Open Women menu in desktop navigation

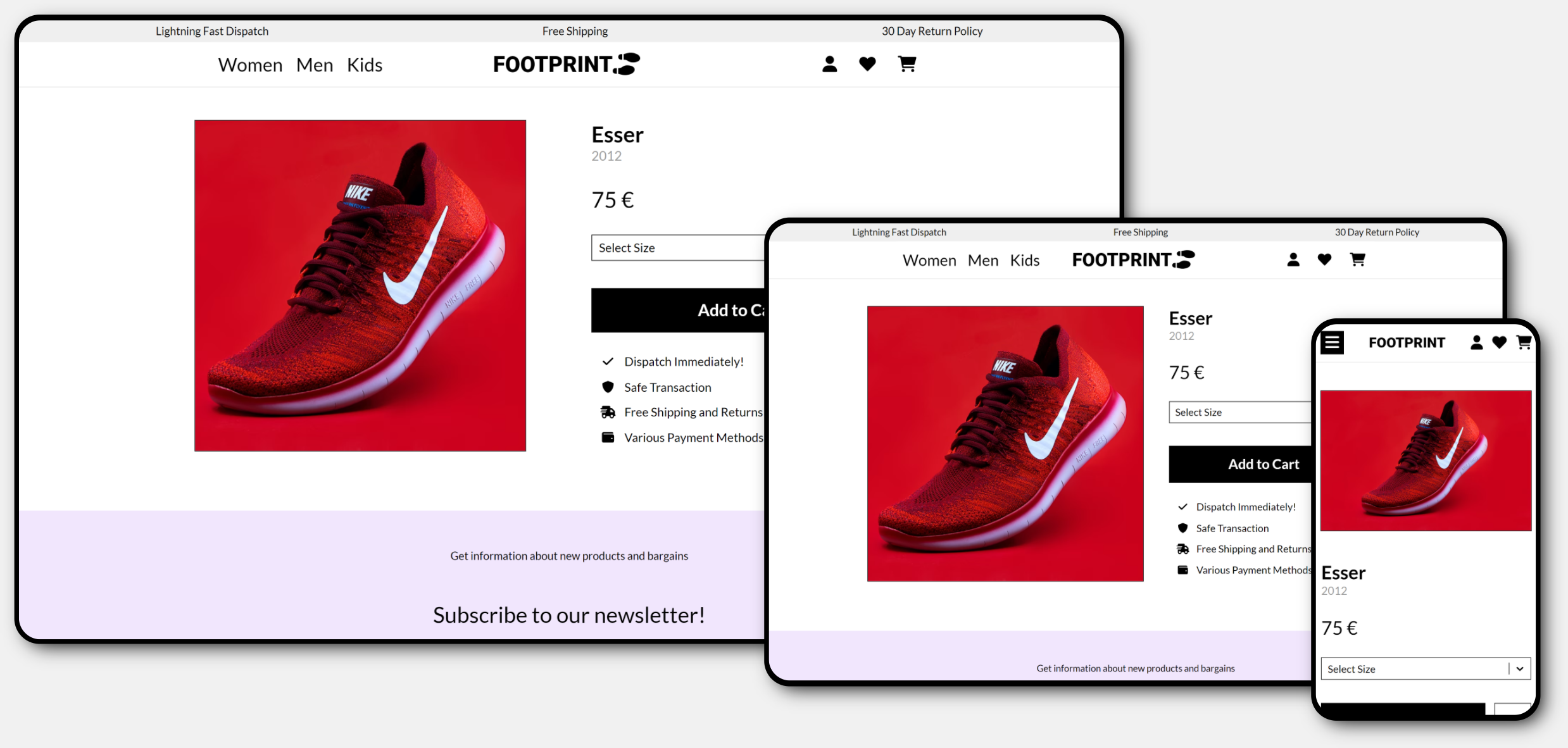(250, 65)
